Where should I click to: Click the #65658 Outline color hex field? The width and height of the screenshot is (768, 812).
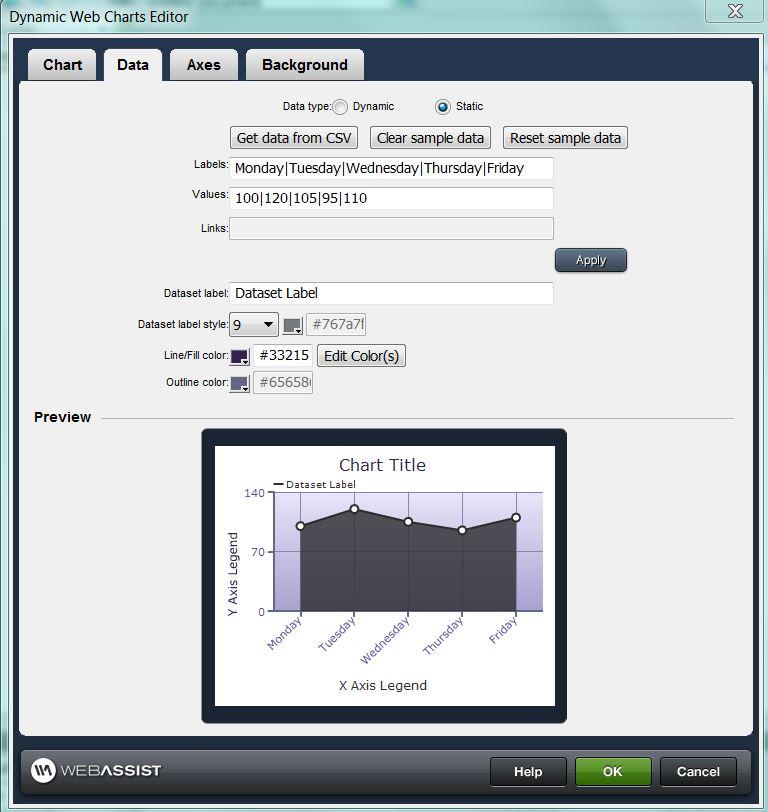pos(283,383)
